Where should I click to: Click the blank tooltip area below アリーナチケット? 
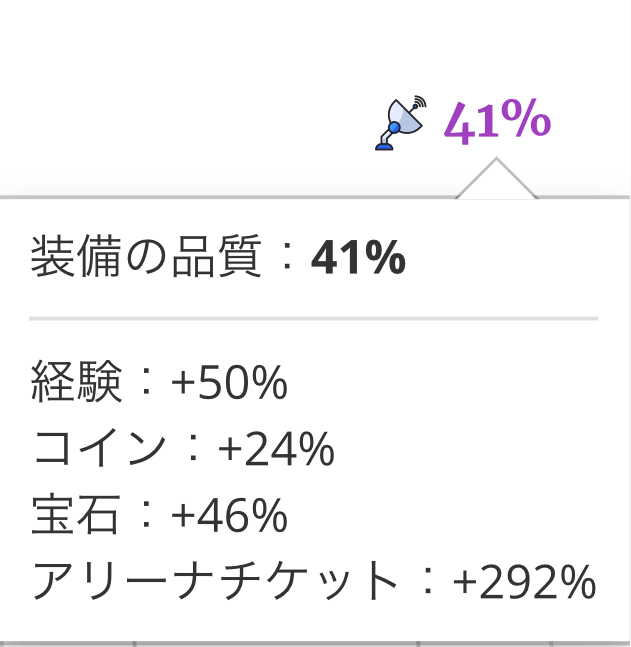(314, 621)
